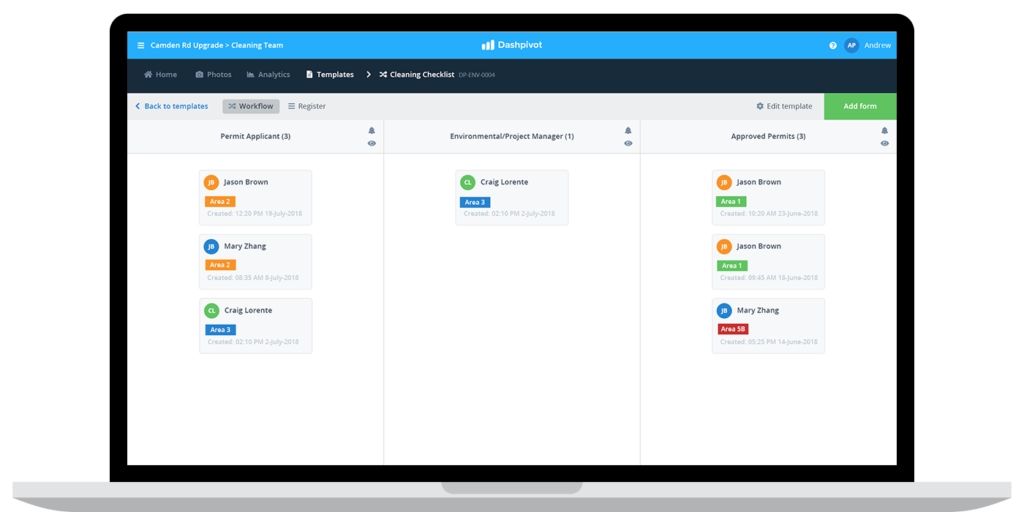The image size is (1024, 512).
Task: Click the help question mark icon
Action: 833,45
